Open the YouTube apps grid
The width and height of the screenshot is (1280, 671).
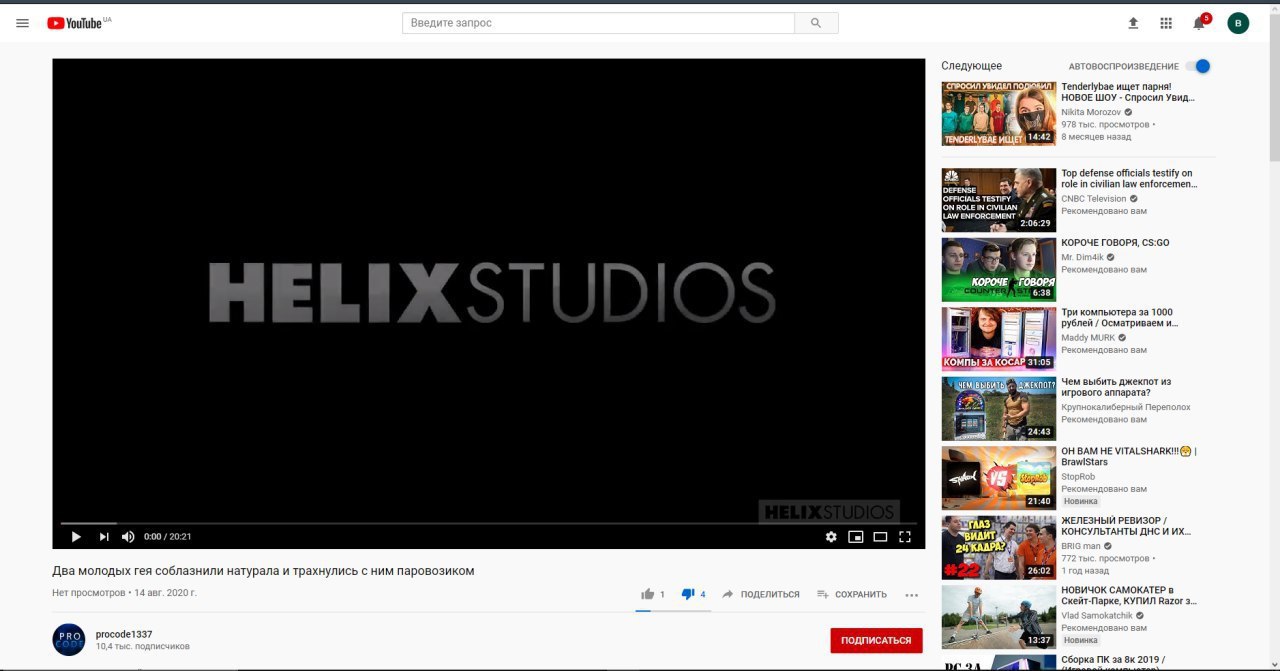pyautogui.click(x=1166, y=23)
